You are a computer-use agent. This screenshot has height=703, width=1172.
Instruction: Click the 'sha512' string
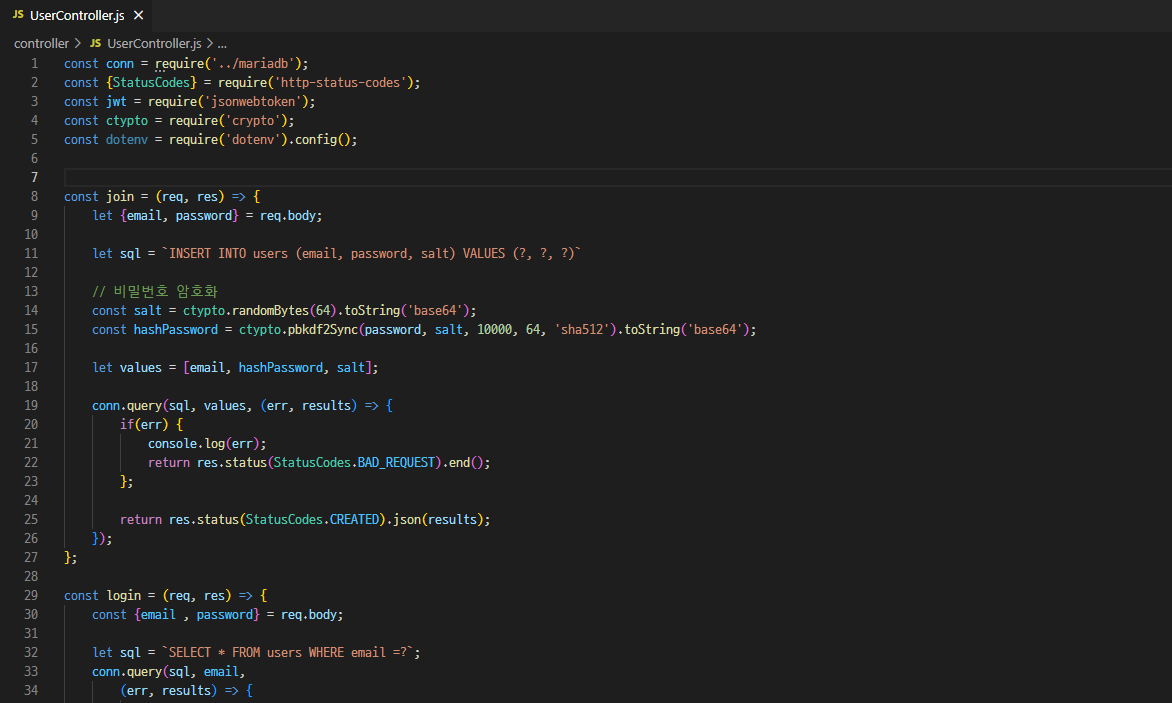coord(582,329)
